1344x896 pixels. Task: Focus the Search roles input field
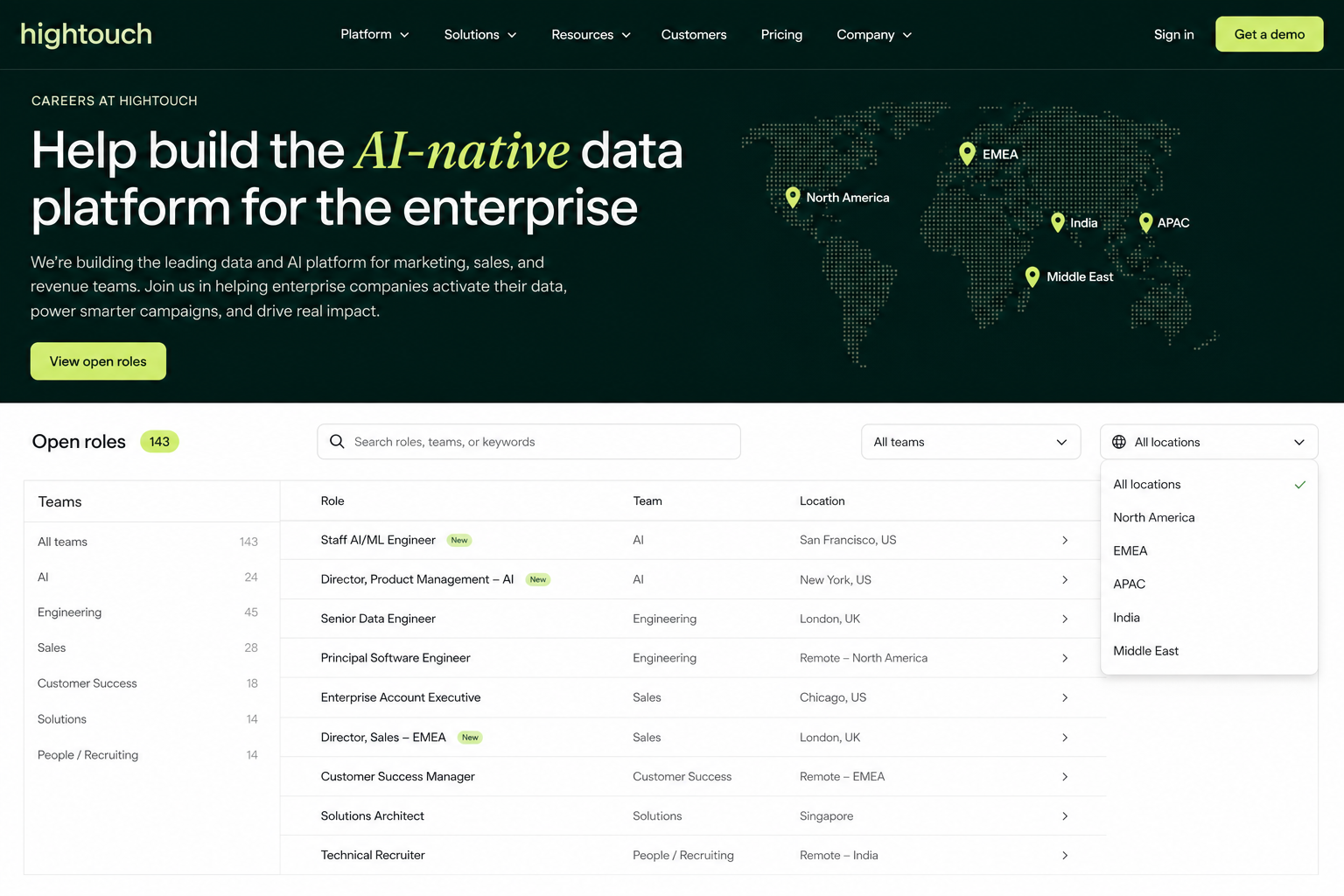coord(528,442)
